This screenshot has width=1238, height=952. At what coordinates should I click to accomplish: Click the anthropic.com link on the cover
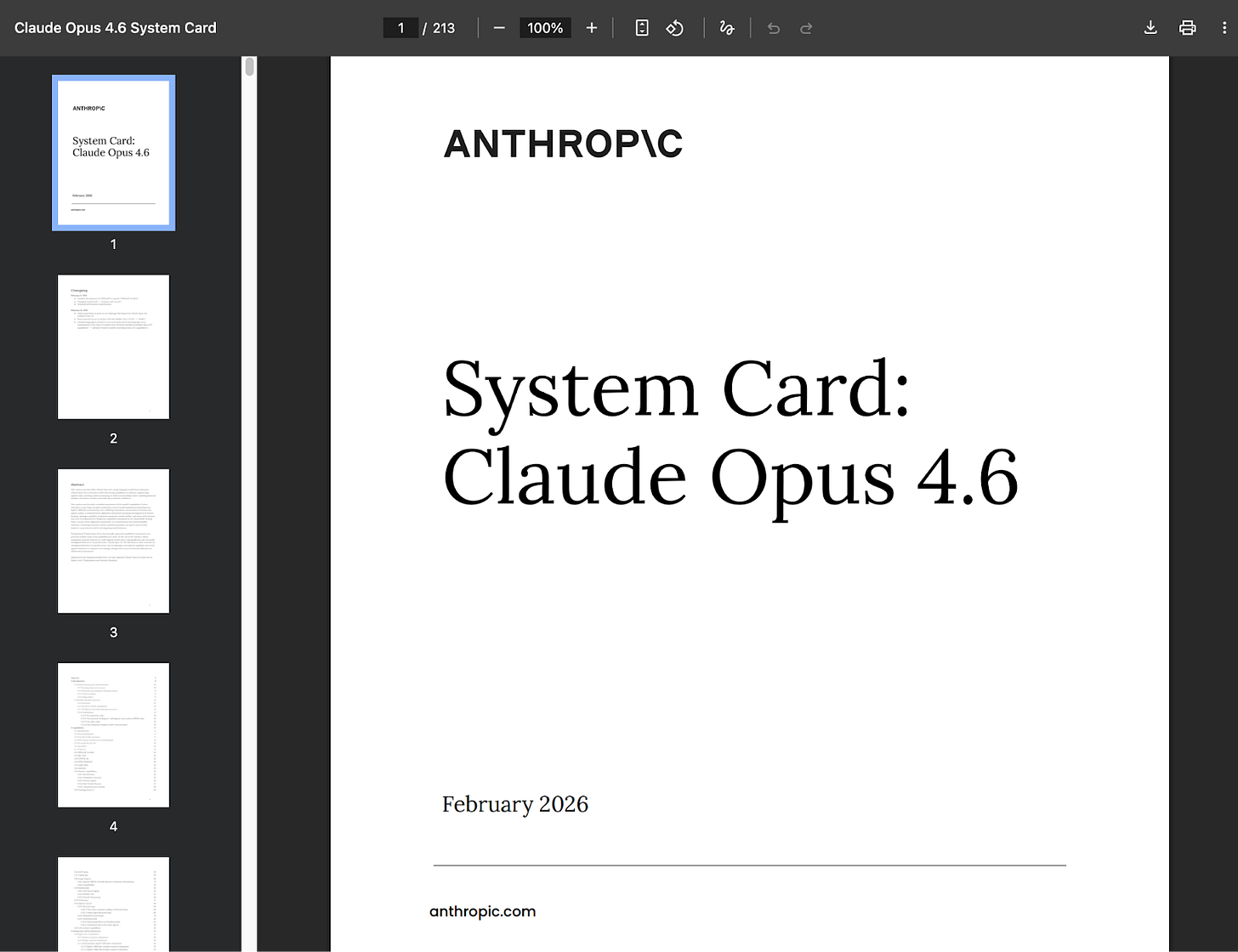coord(482,910)
